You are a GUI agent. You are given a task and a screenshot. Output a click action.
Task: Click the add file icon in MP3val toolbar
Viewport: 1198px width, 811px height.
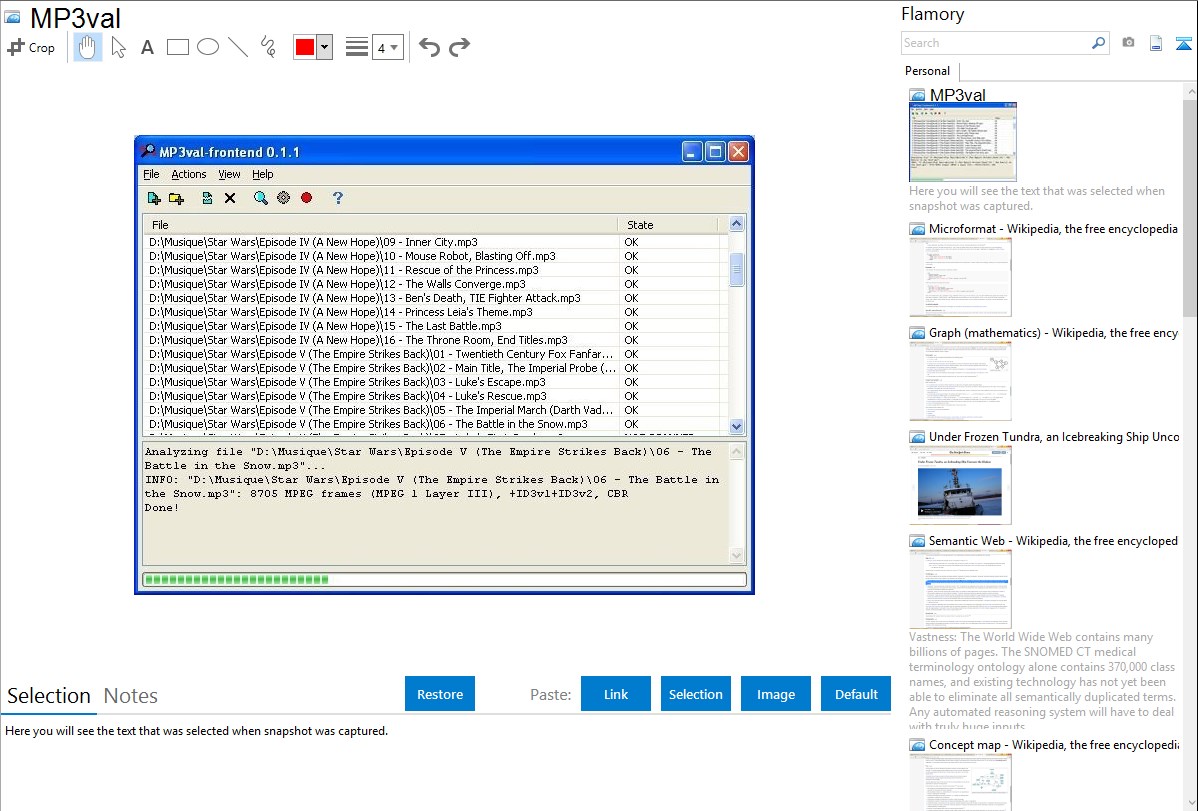[x=154, y=199]
